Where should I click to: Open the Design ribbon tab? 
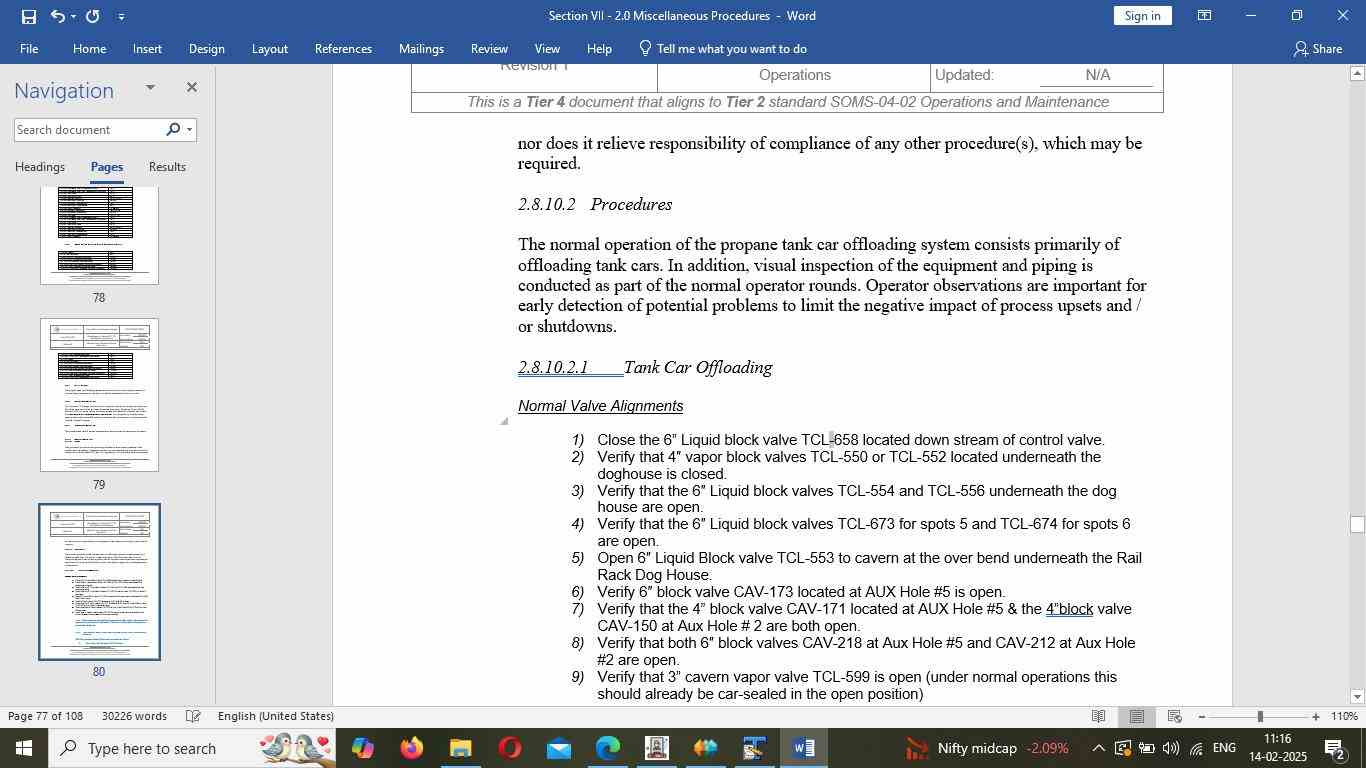point(206,48)
